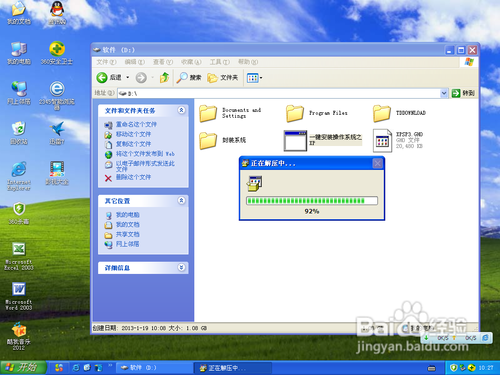The width and height of the screenshot is (500, 375).
Task: Click 复制这个文件 task link
Action: coord(133,144)
